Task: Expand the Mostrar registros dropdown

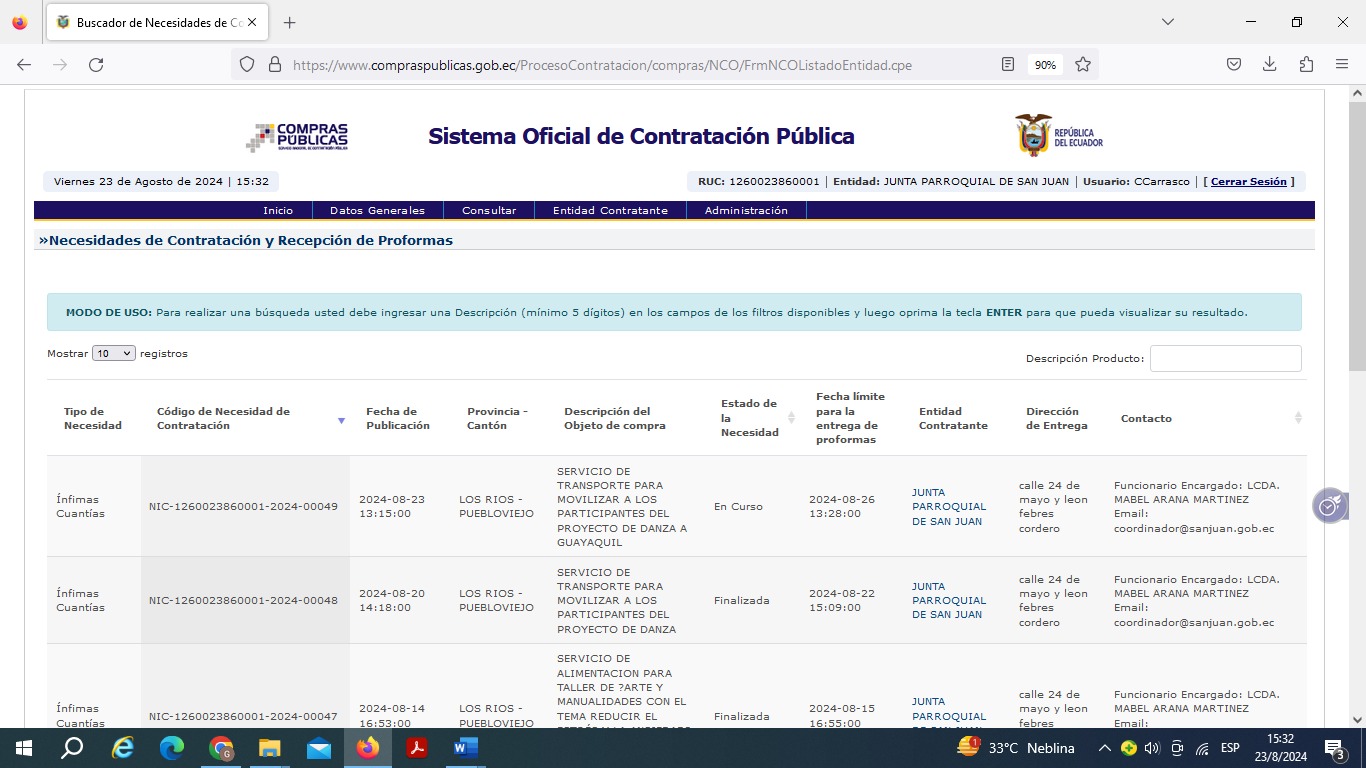Action: coord(113,354)
